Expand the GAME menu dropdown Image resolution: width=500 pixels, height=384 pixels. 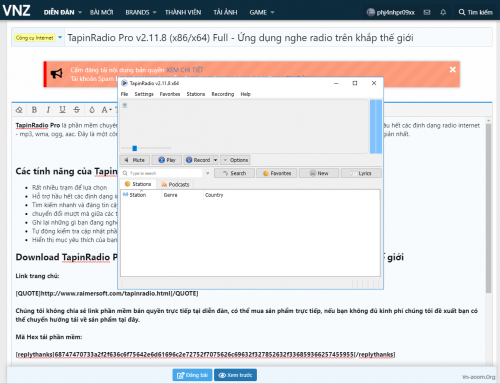(x=272, y=12)
